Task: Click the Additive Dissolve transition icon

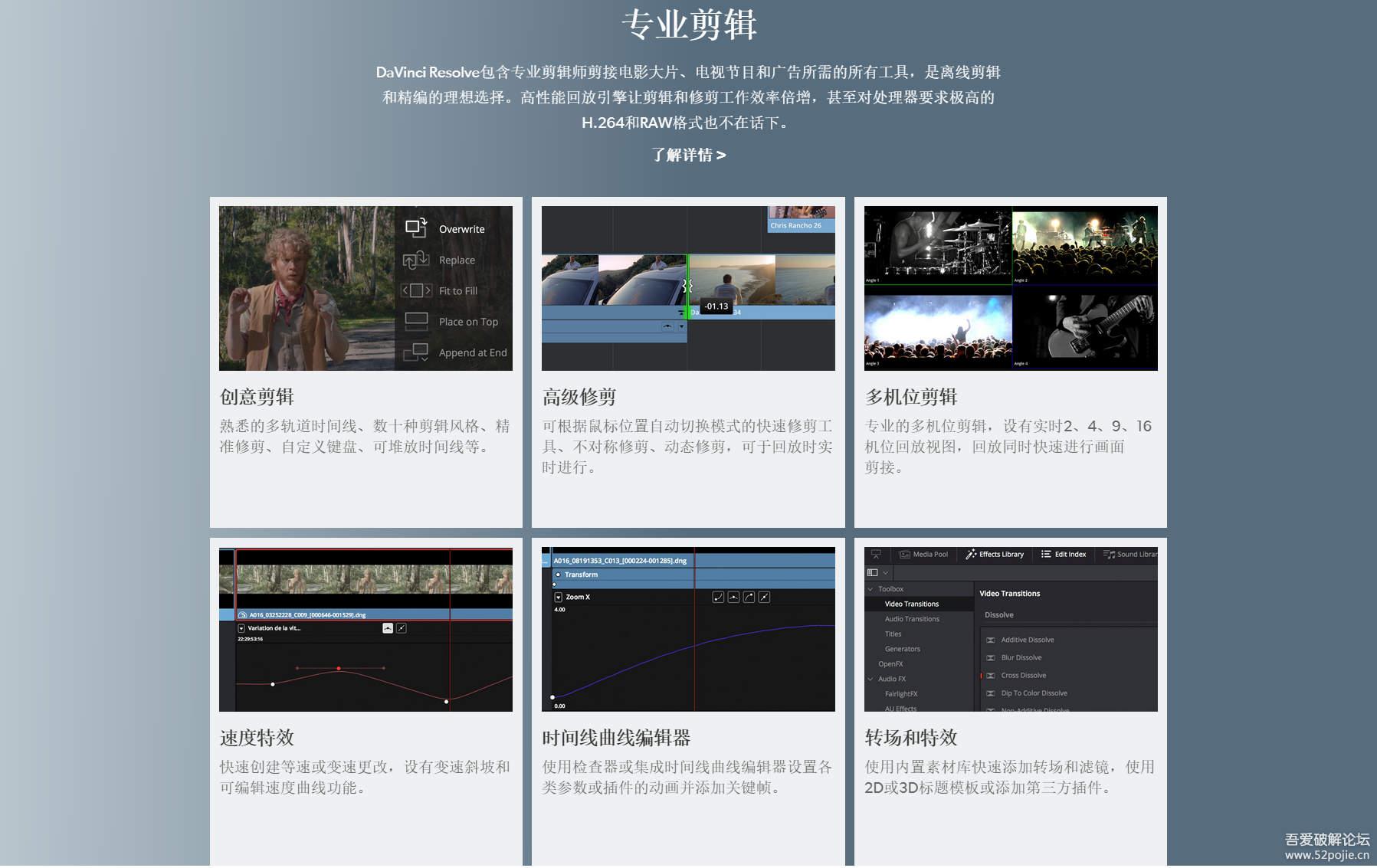Action: coord(991,640)
